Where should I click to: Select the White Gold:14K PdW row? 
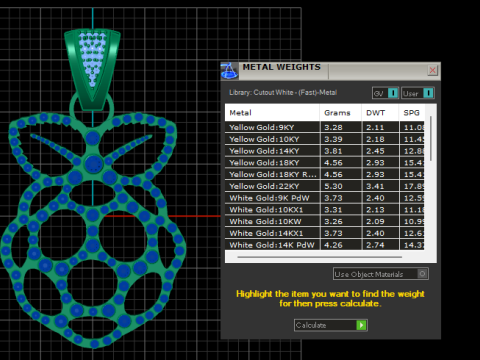click(325, 245)
